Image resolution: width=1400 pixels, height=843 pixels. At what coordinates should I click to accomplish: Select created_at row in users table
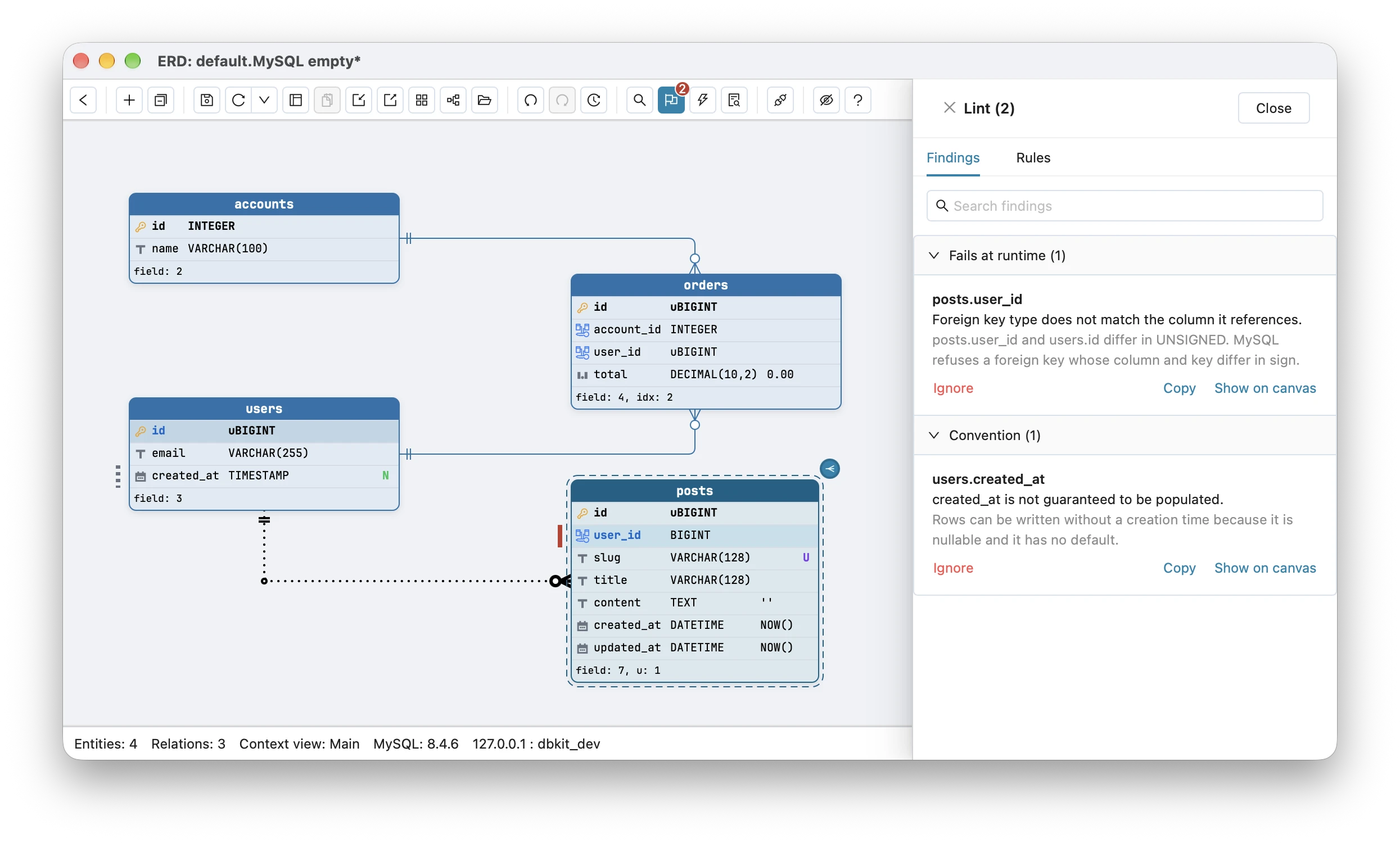(x=264, y=475)
